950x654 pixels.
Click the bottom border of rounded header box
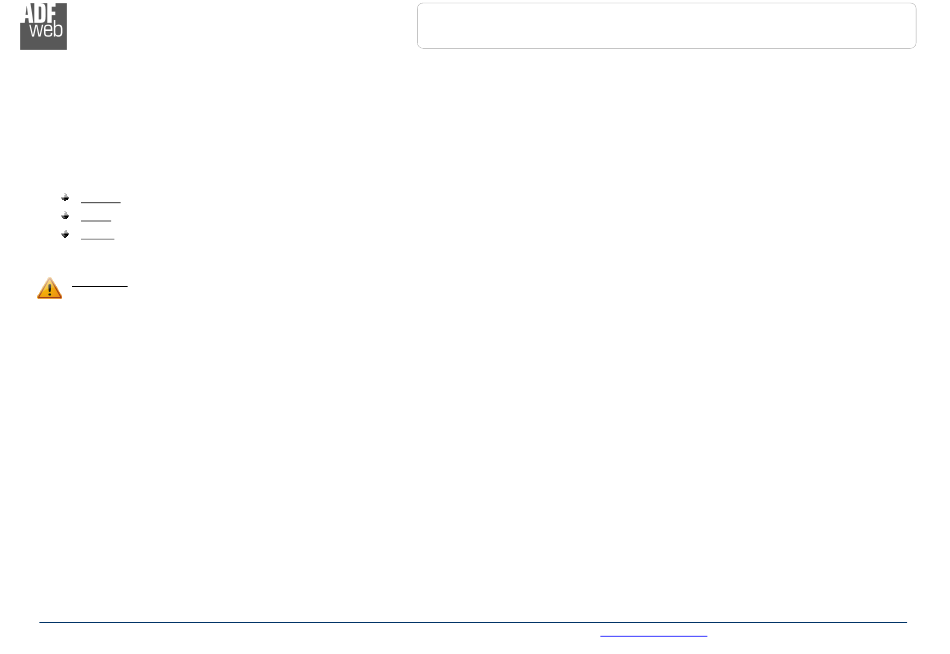[666, 48]
